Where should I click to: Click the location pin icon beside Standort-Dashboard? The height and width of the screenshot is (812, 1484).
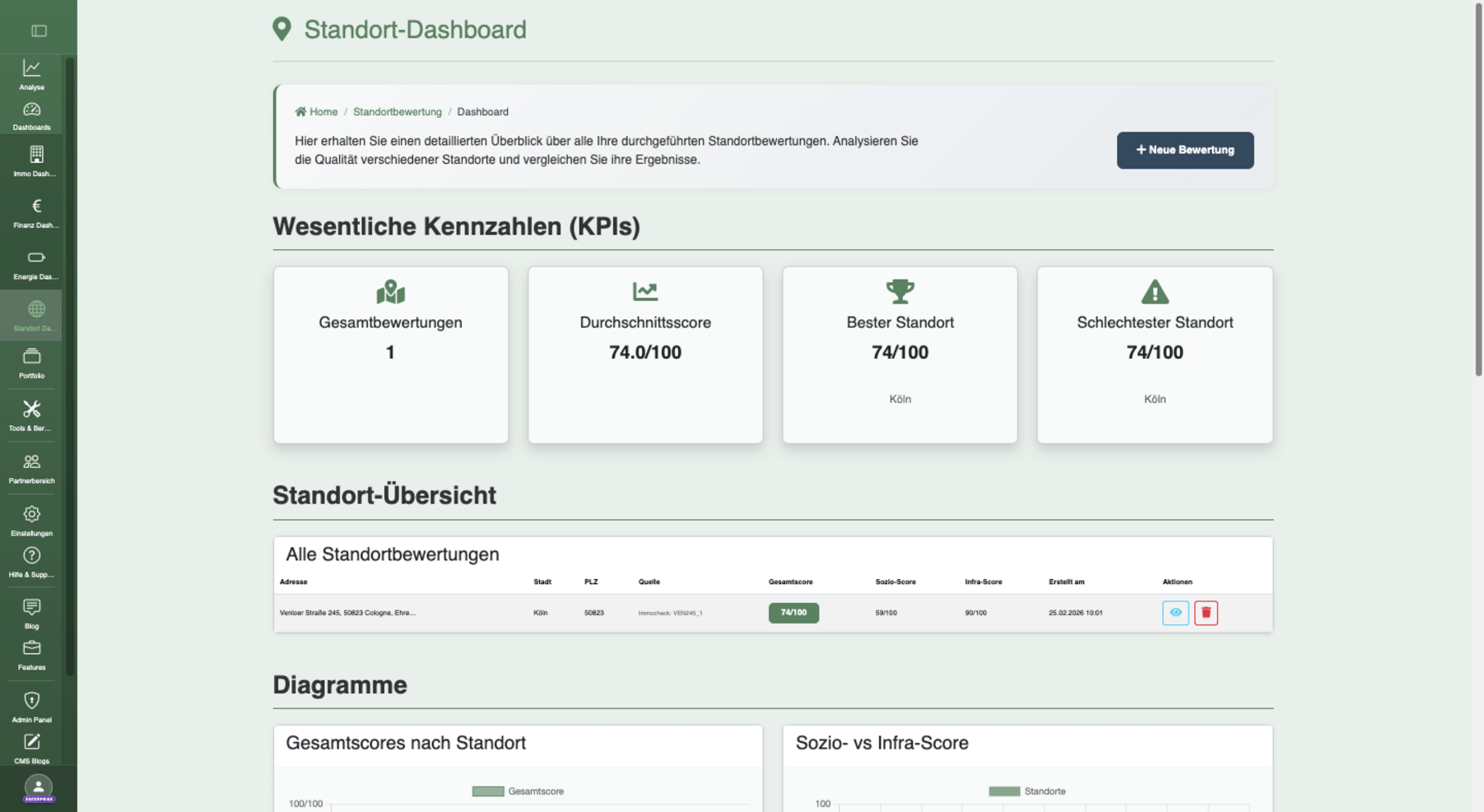point(281,29)
